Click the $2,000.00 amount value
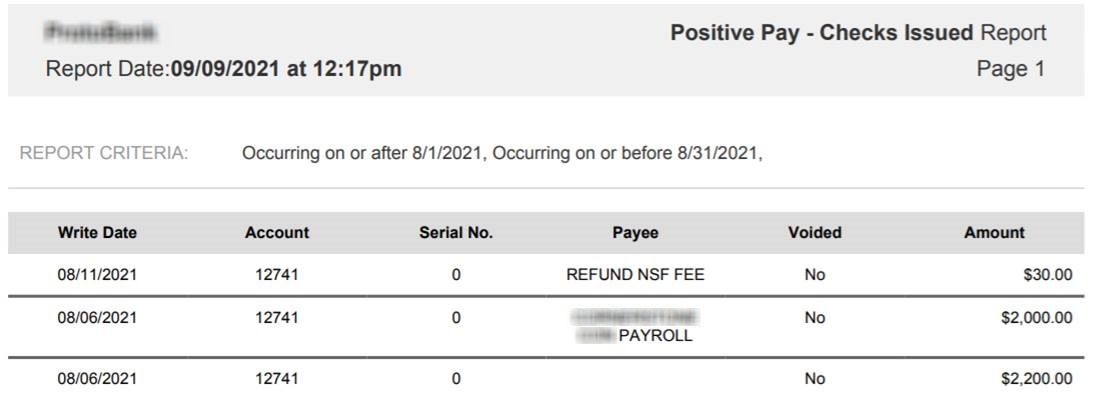This screenshot has width=1100, height=420. click(1037, 318)
